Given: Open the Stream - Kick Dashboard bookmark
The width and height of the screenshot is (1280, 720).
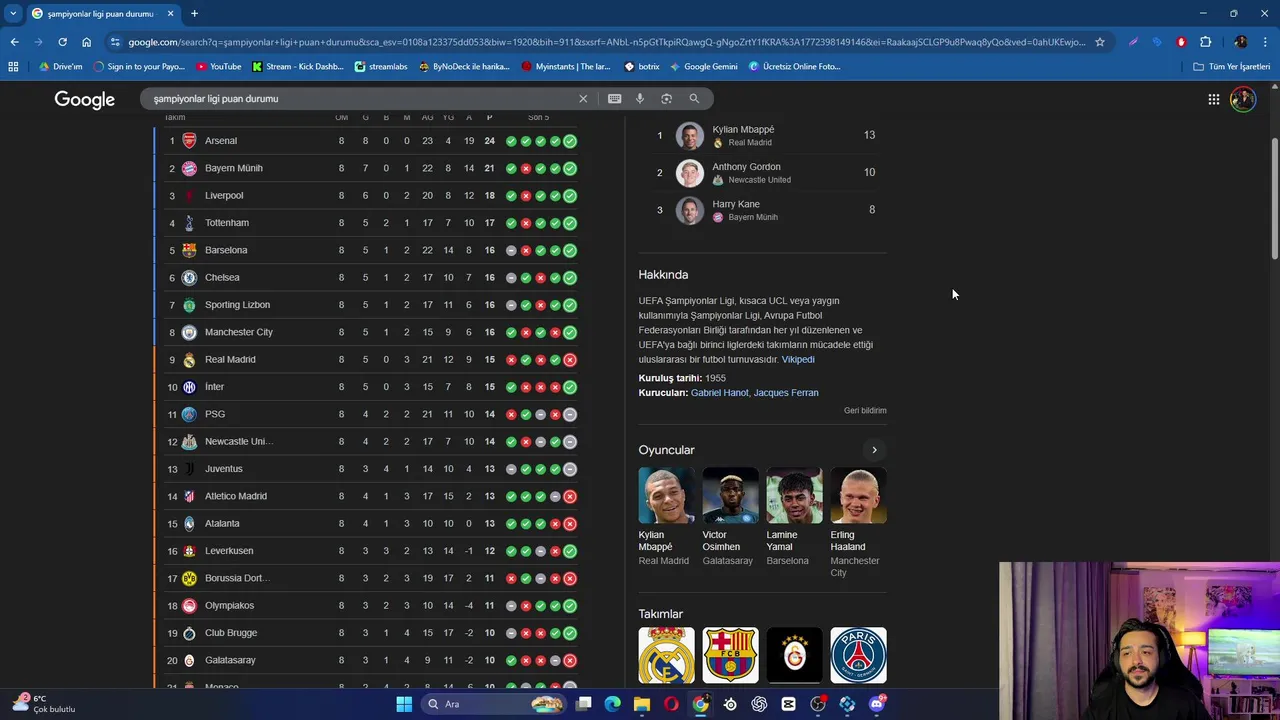Looking at the screenshot, I should (x=298, y=67).
